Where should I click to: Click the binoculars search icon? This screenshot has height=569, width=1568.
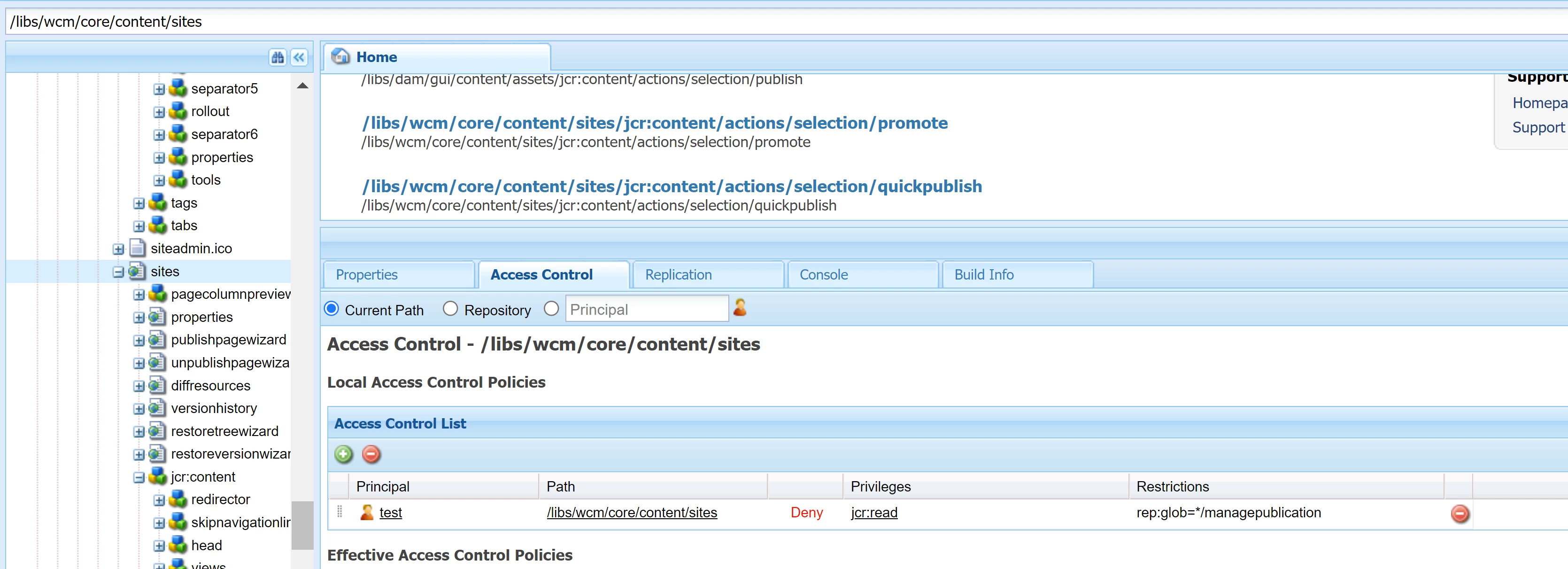click(x=278, y=57)
